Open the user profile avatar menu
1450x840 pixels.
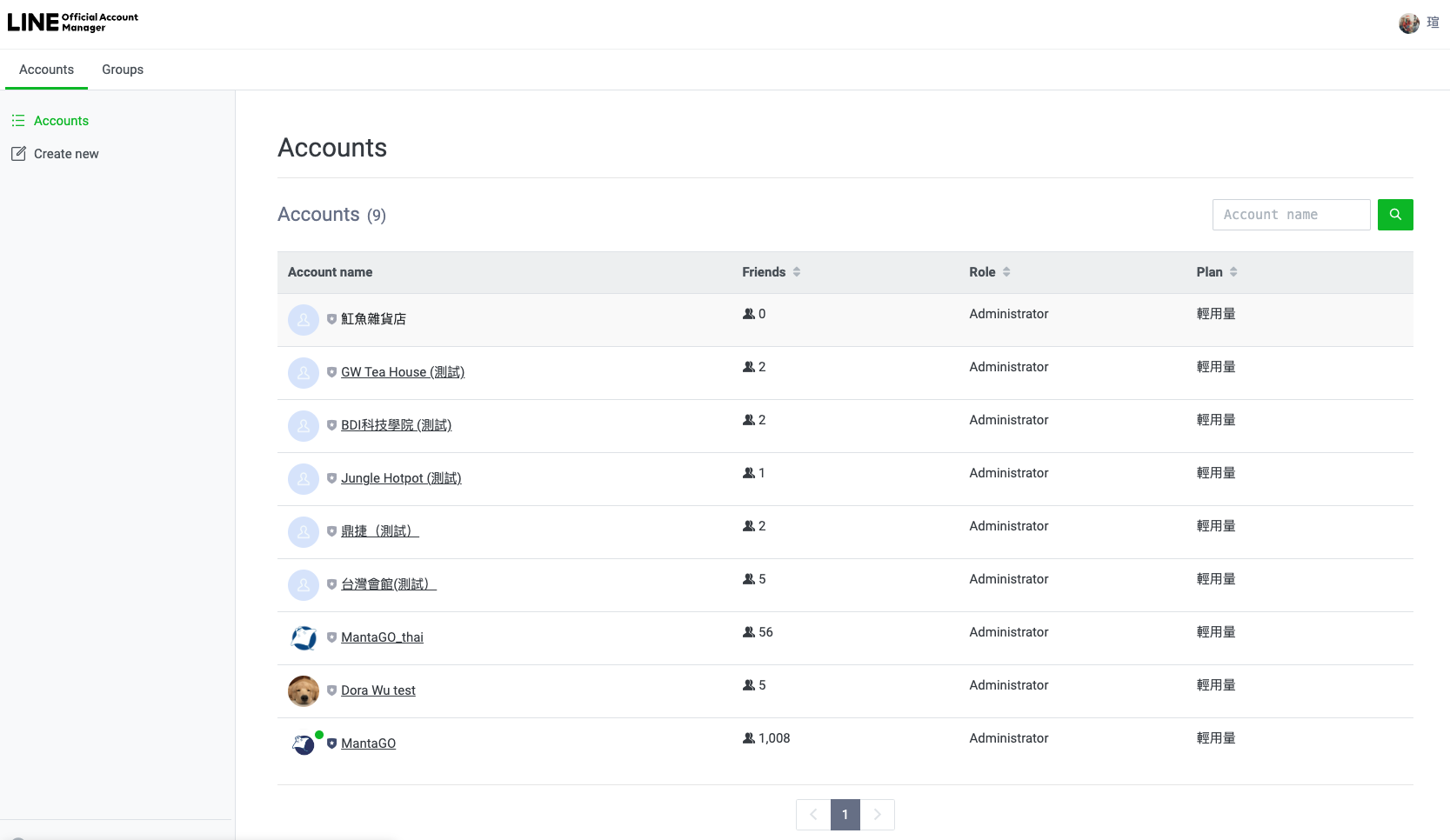[1408, 23]
